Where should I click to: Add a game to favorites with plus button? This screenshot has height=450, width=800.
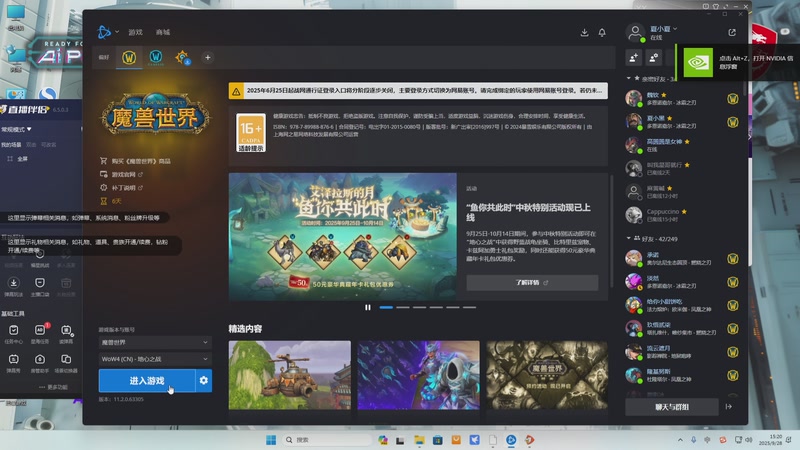pyautogui.click(x=208, y=58)
